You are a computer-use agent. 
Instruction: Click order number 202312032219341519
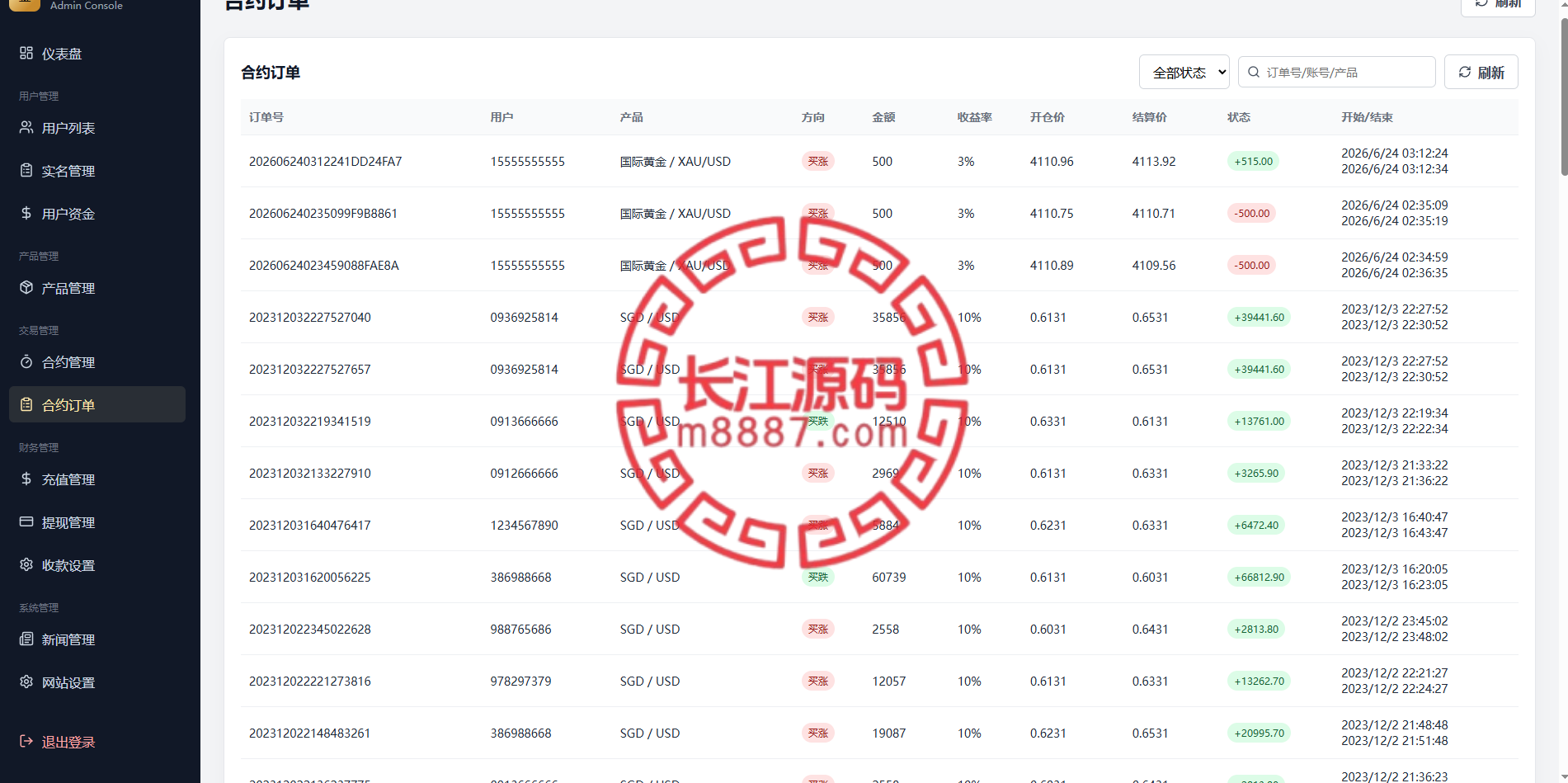tap(310, 421)
